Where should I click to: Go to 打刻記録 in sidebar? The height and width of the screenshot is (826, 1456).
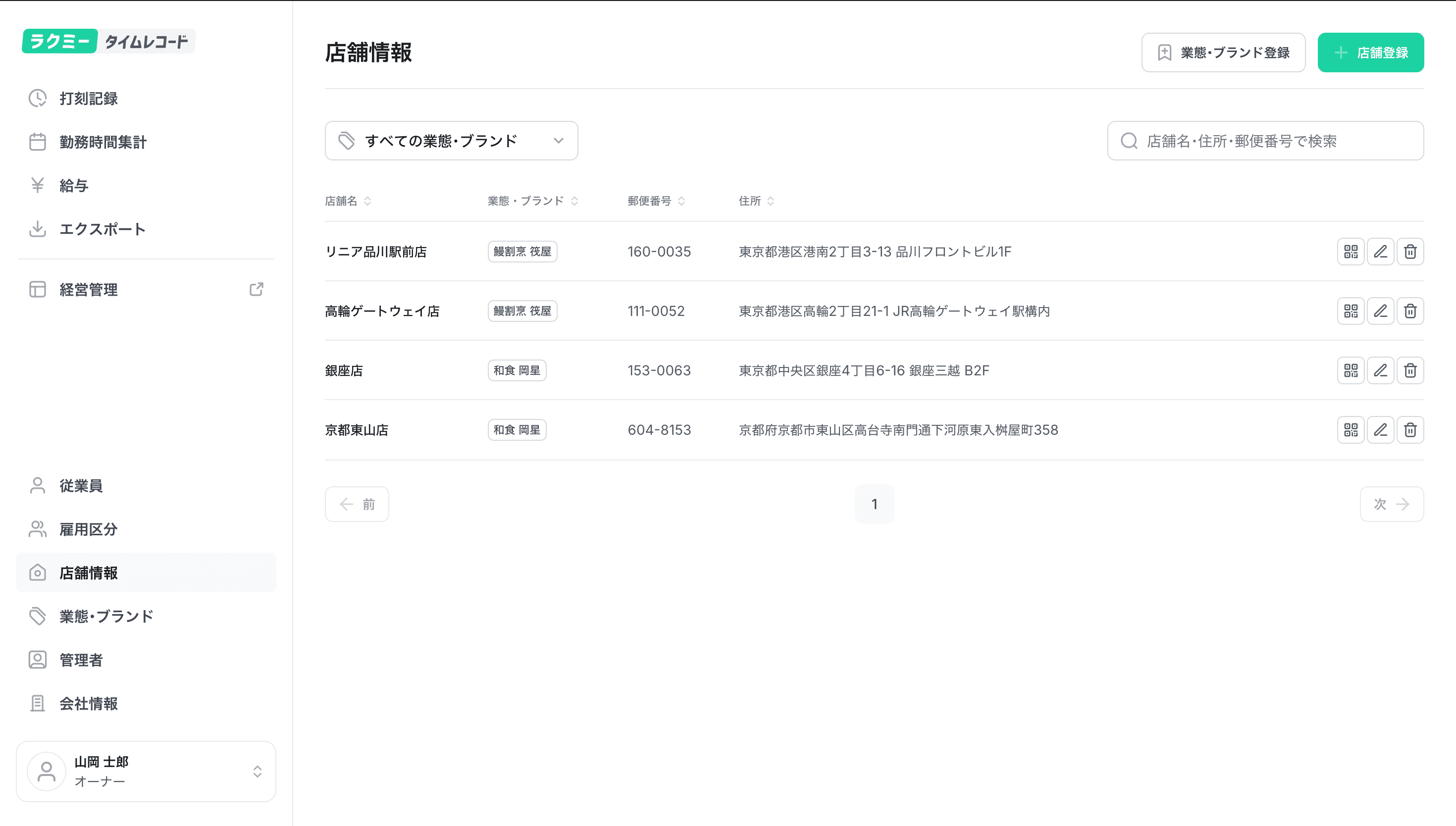tap(89, 98)
